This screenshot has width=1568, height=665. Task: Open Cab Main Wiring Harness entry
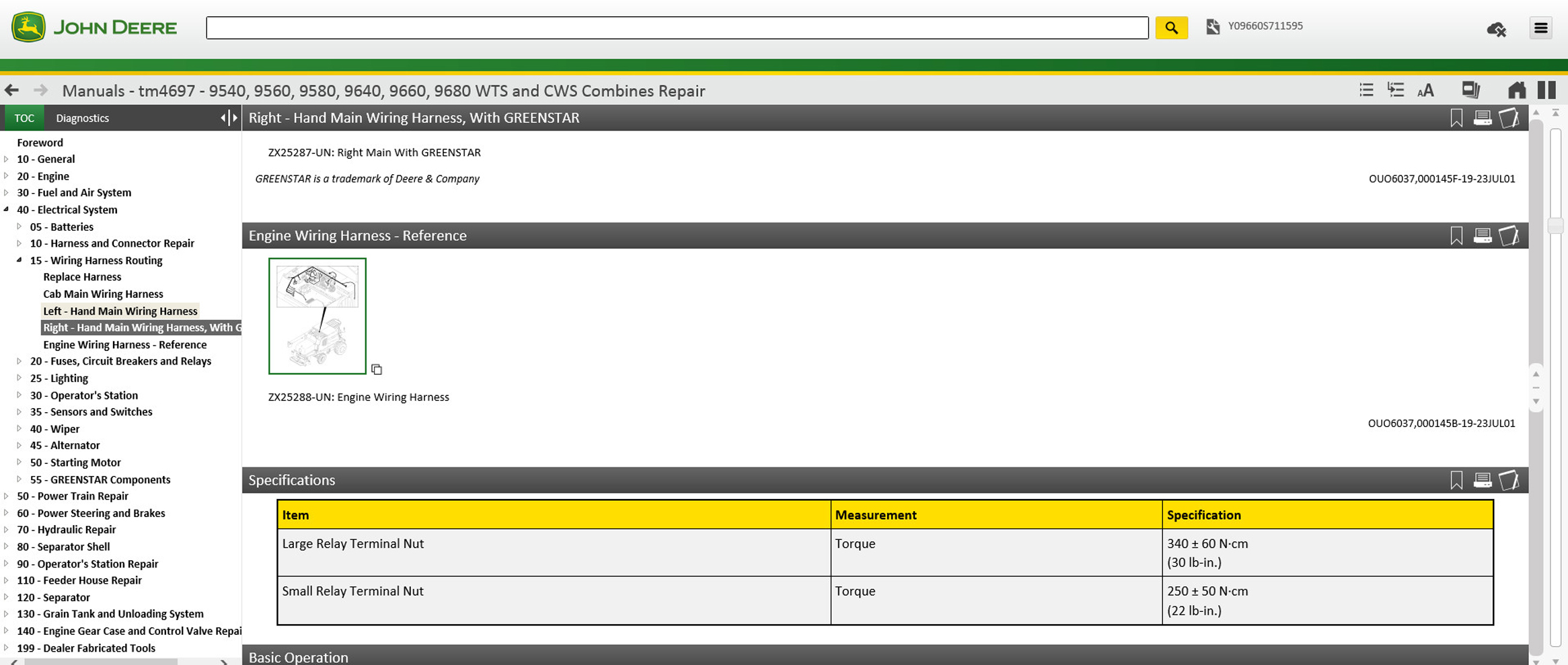pyautogui.click(x=103, y=294)
